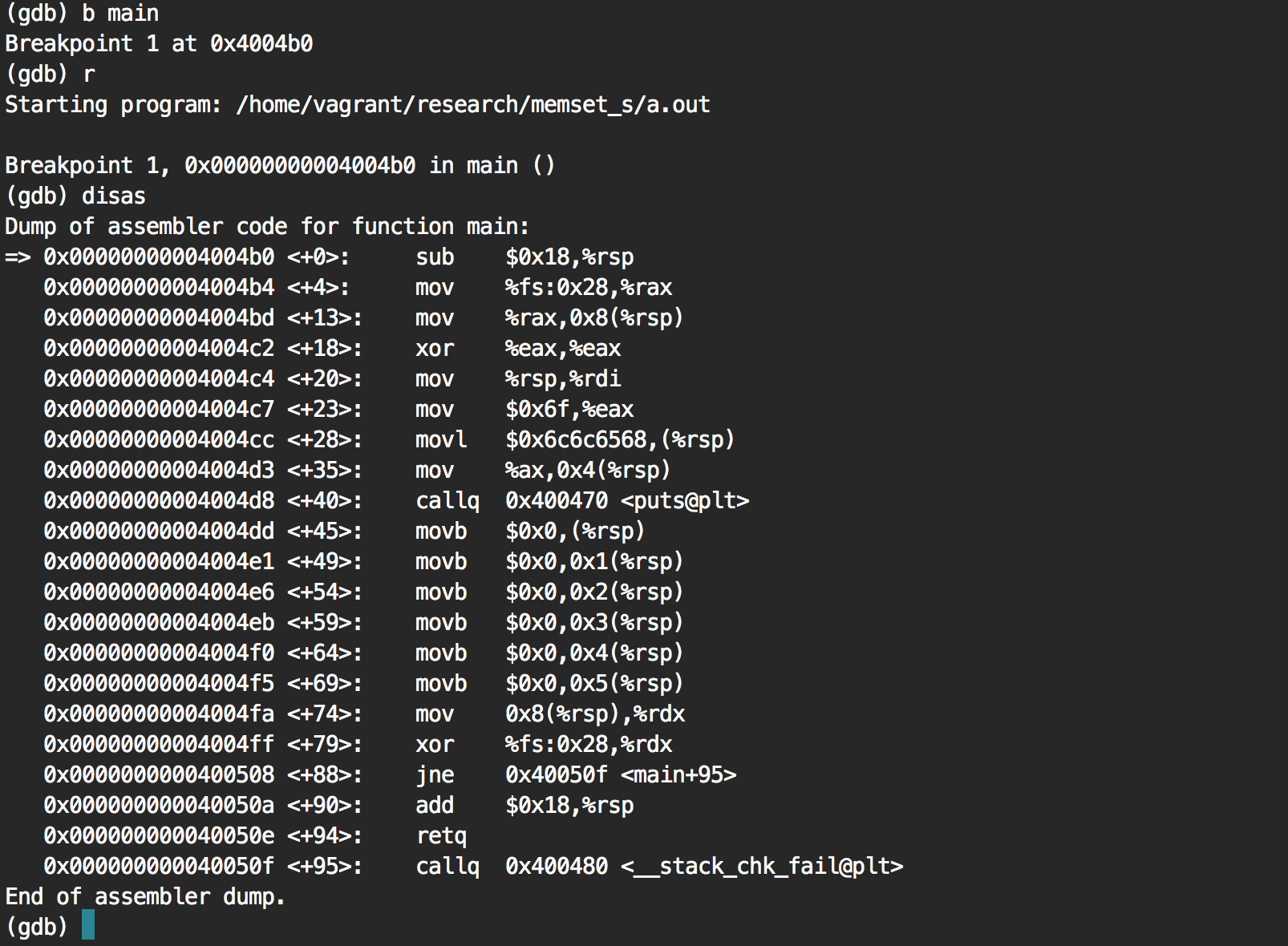The image size is (1288, 946).
Task: Click the 'xor %eax,%eax' operands
Action: [562, 349]
